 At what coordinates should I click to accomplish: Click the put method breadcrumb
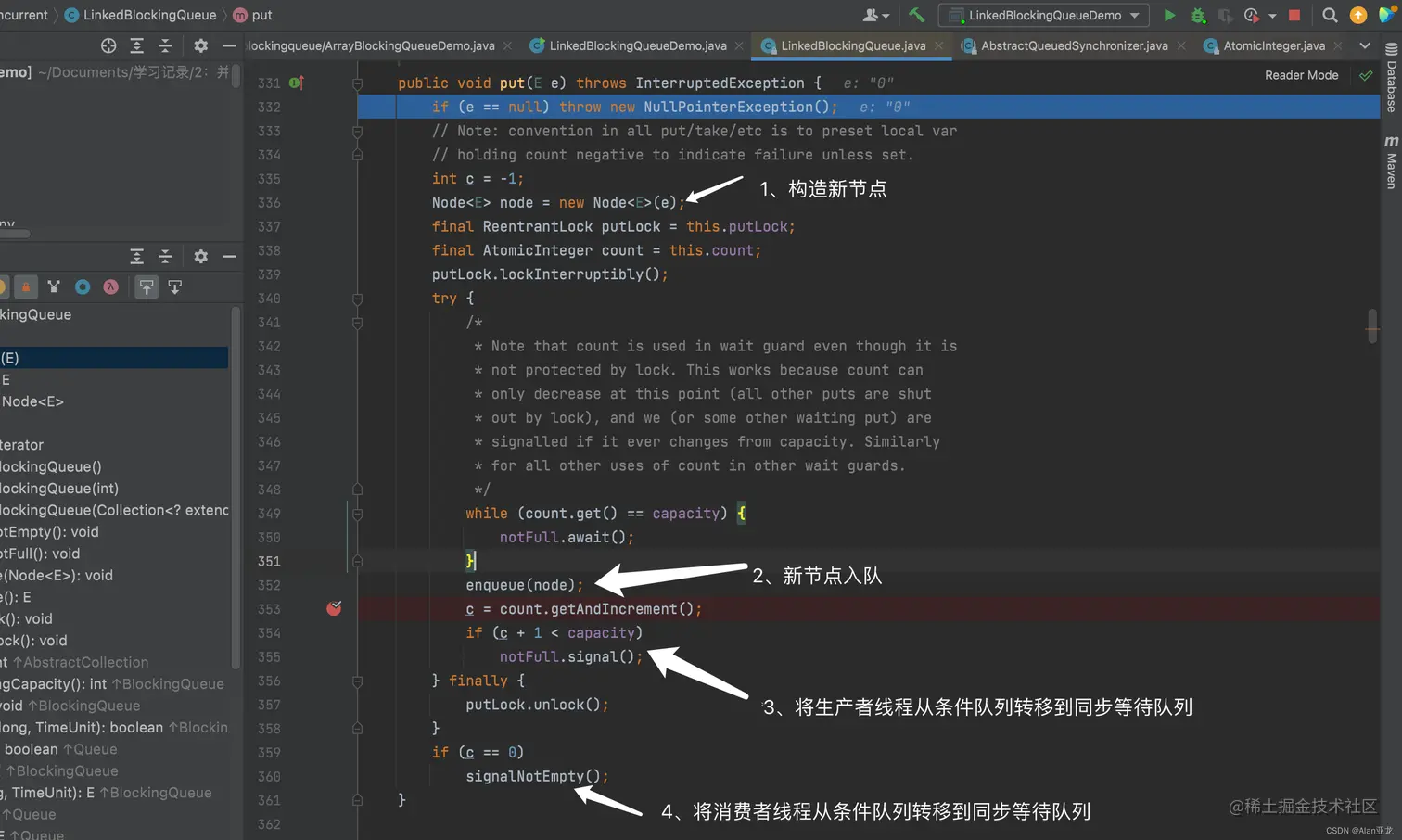pyautogui.click(x=252, y=15)
